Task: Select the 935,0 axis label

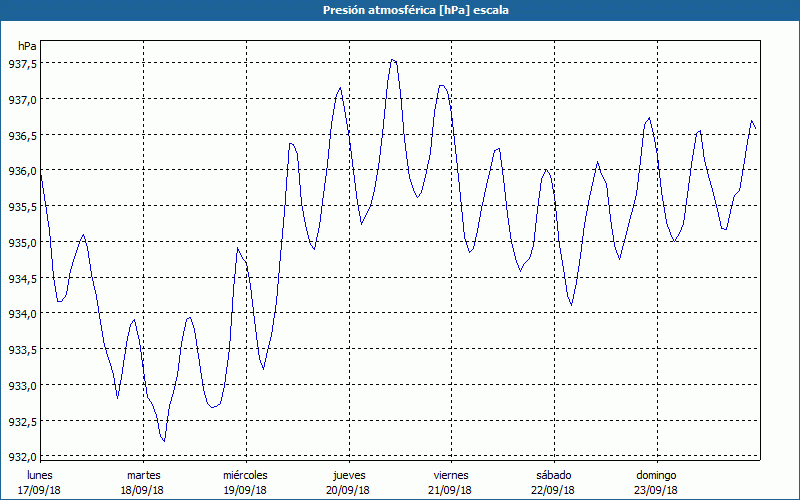Action: (x=22, y=242)
